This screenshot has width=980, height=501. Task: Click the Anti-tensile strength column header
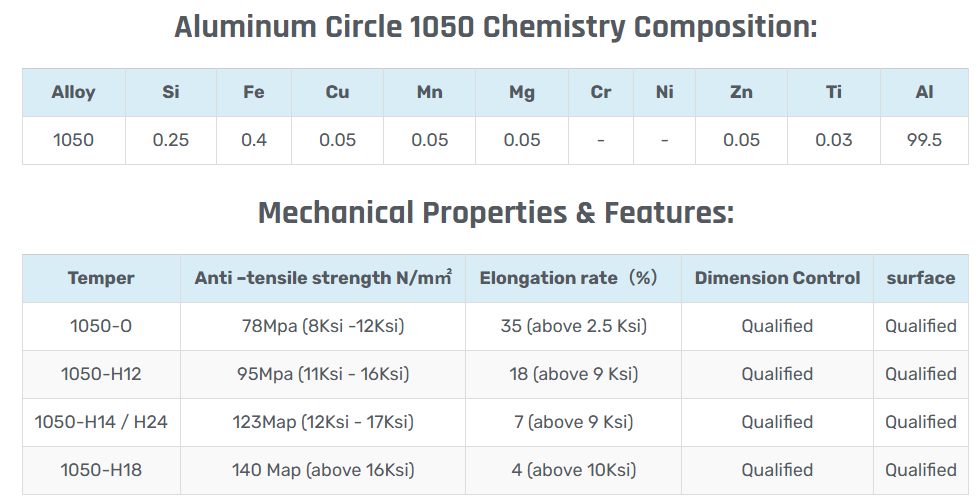coord(323,278)
